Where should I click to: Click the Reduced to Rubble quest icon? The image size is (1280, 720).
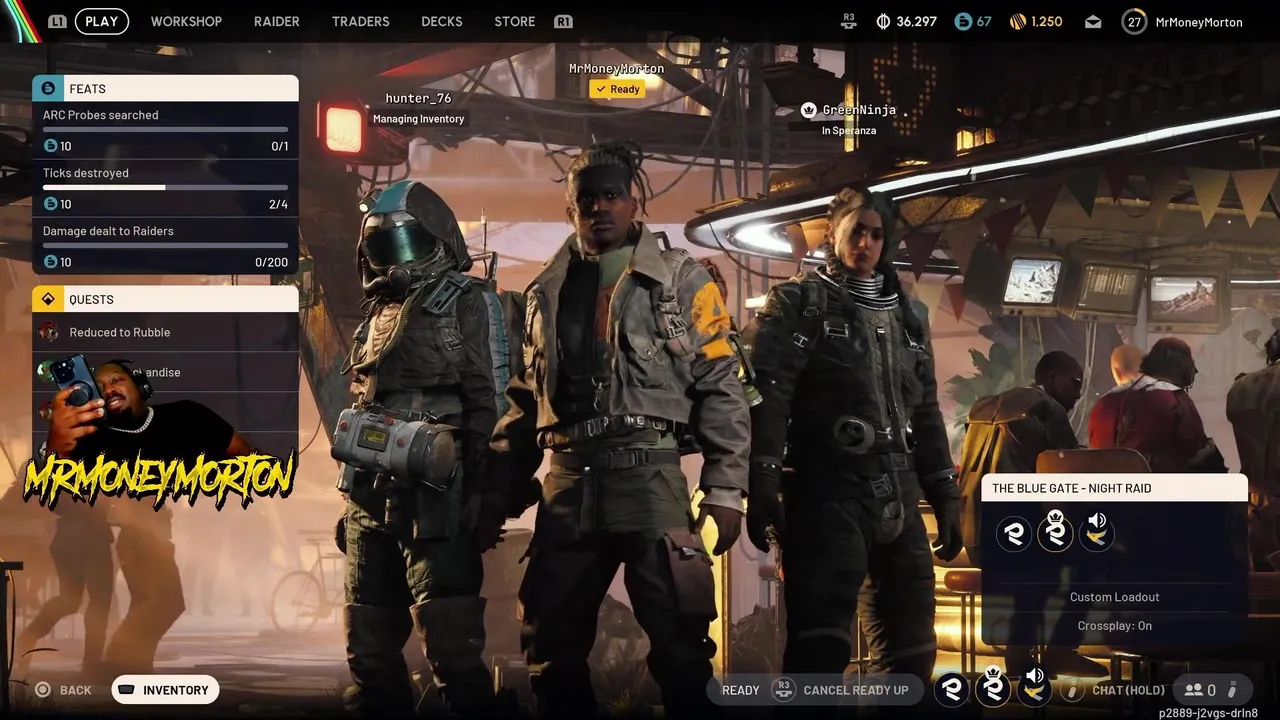point(48,332)
